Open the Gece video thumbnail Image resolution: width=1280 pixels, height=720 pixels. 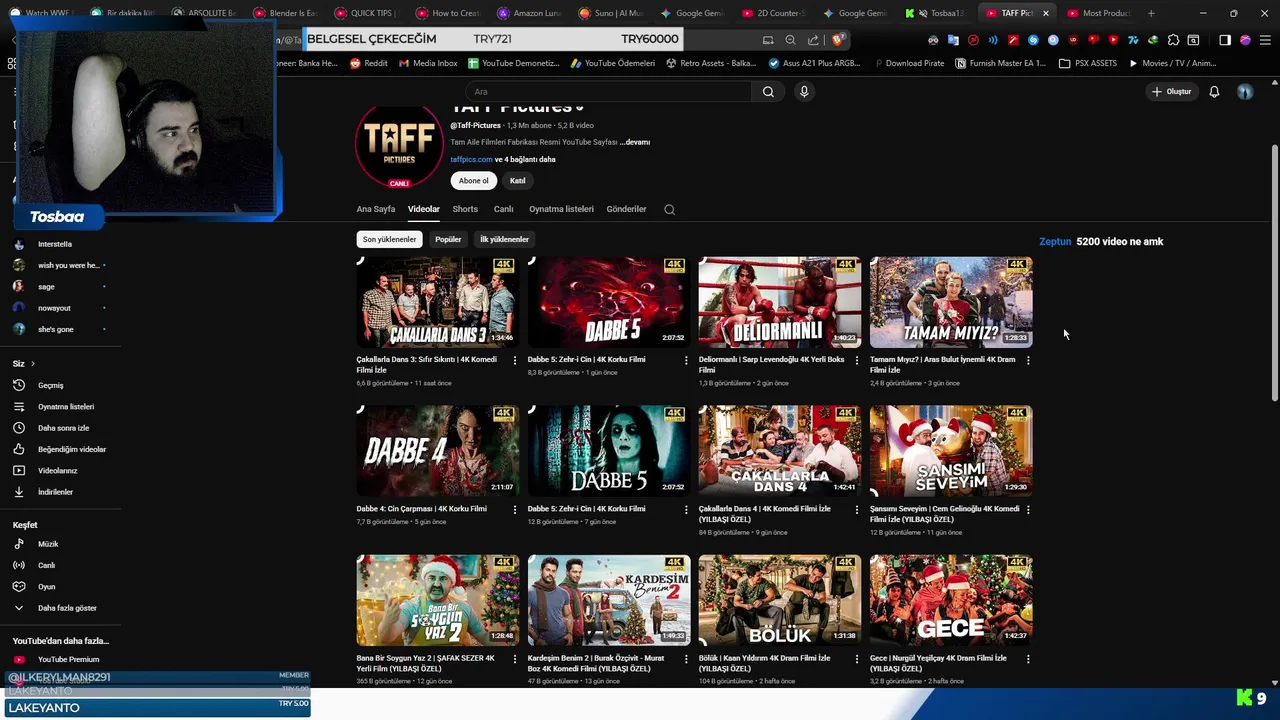951,600
